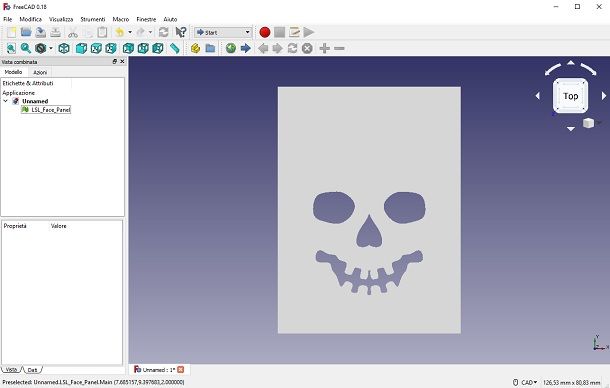
Task: Paste using the clipboard icon
Action: 102,32
